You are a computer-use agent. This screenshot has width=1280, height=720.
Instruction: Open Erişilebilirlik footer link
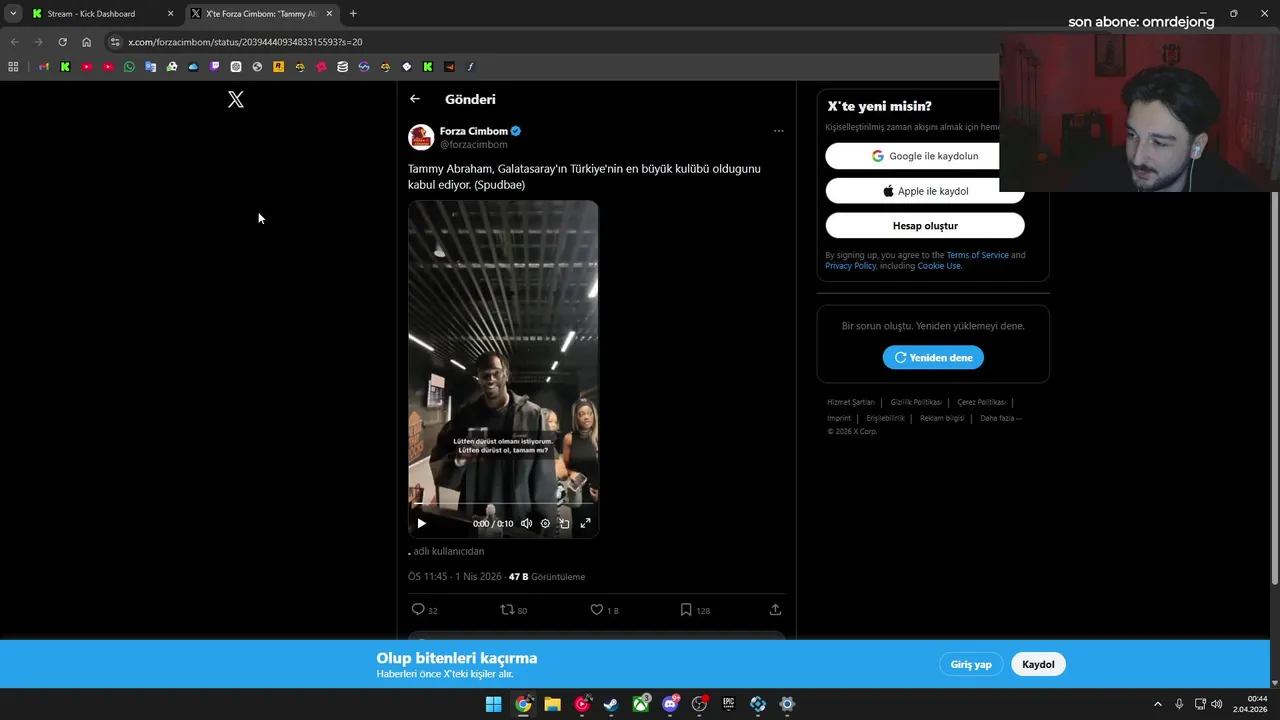[885, 418]
